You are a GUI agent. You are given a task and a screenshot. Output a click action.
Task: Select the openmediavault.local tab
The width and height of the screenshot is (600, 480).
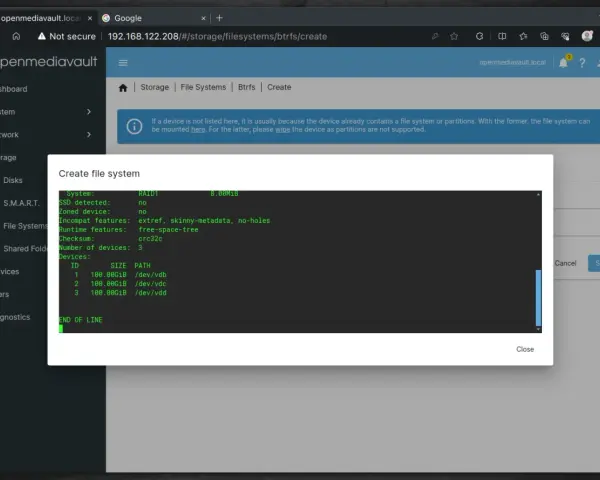pos(46,18)
